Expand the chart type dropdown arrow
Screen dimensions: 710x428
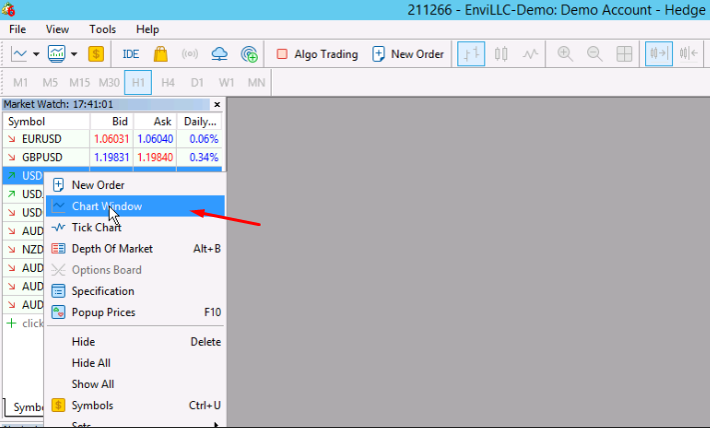(37, 54)
